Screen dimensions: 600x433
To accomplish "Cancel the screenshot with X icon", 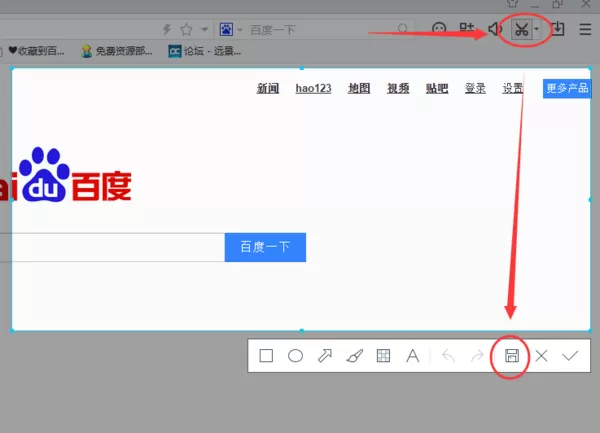I will [x=541, y=356].
